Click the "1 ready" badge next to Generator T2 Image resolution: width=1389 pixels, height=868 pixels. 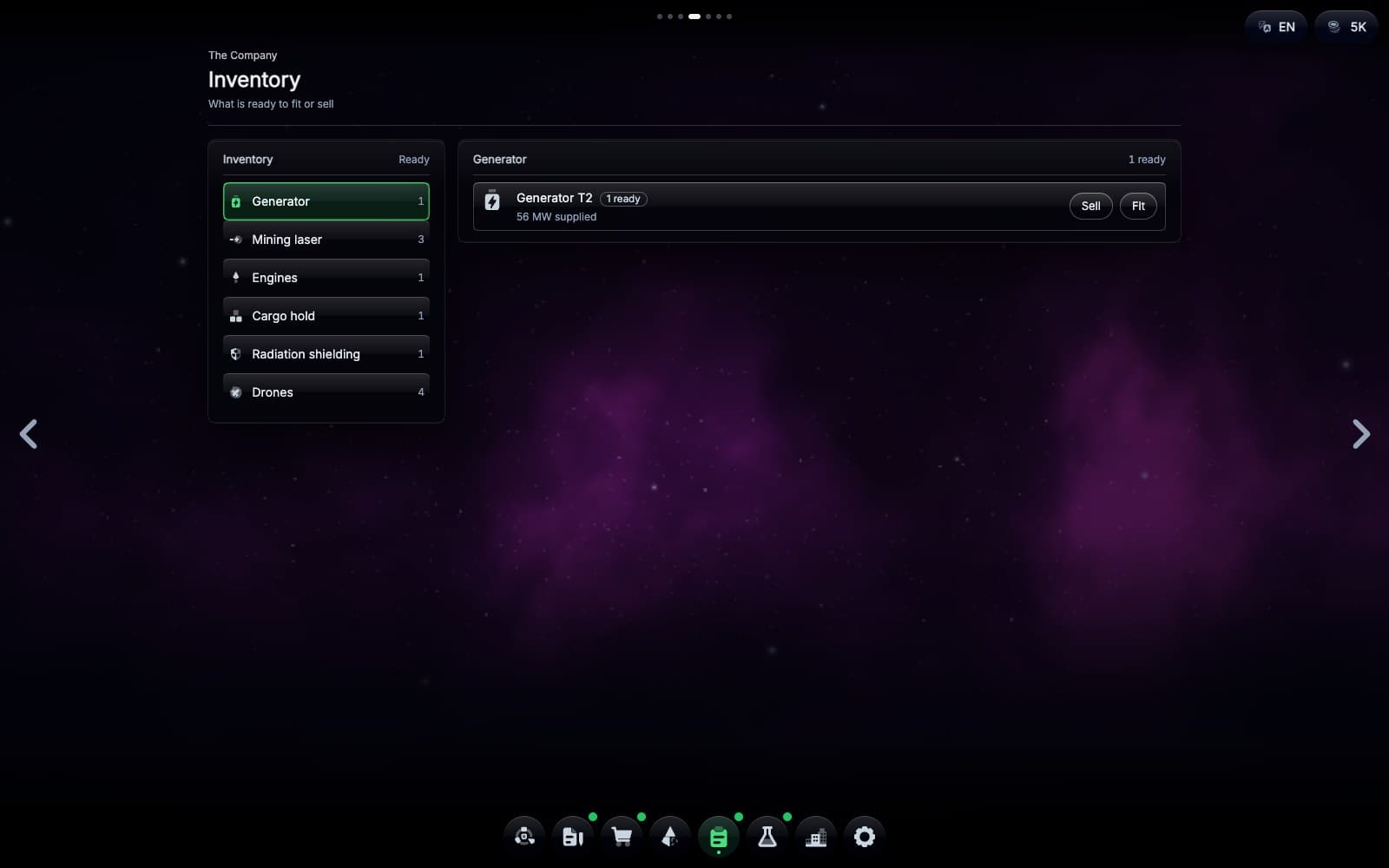coord(623,199)
